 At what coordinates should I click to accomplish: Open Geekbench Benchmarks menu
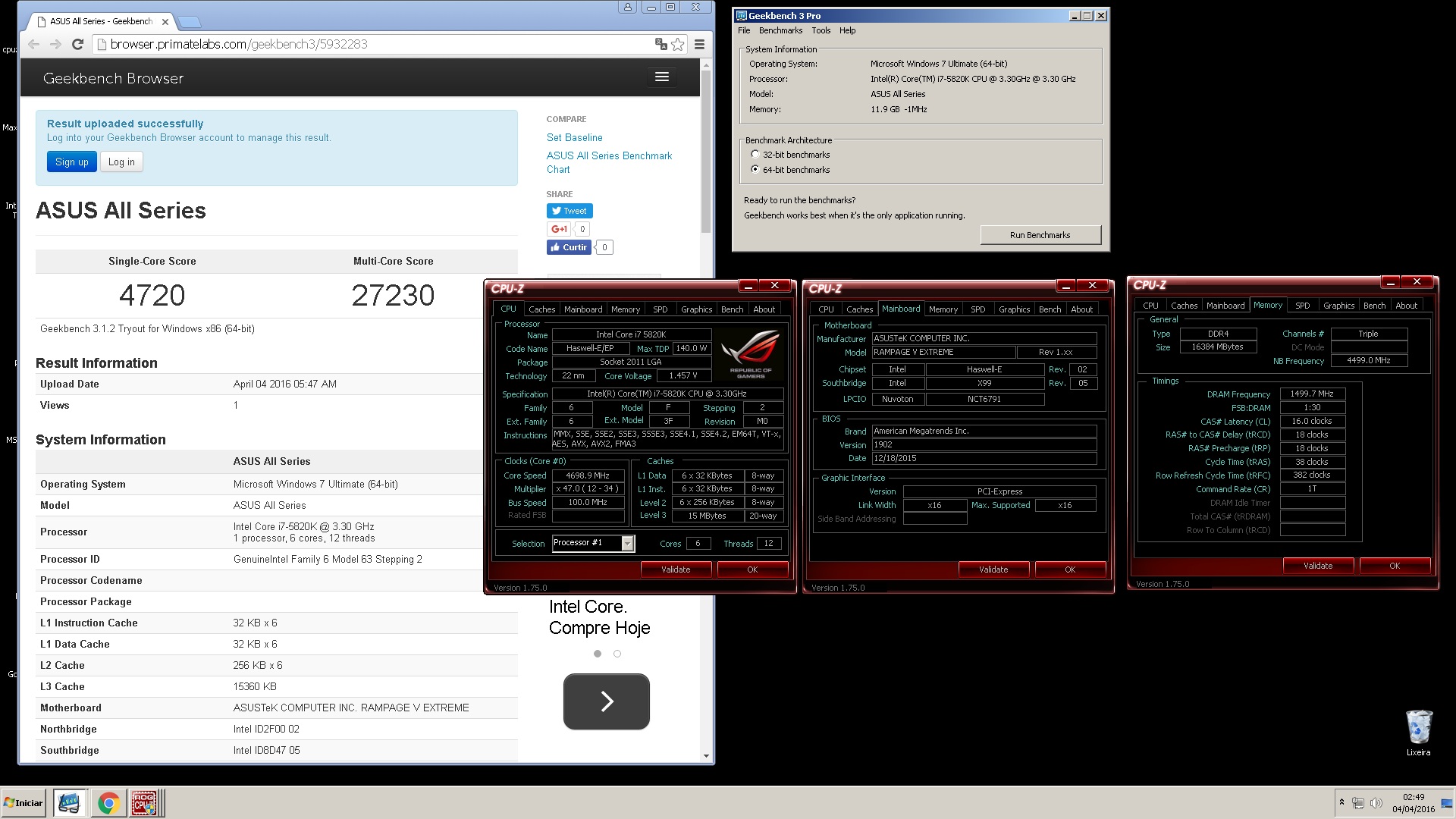point(780,30)
